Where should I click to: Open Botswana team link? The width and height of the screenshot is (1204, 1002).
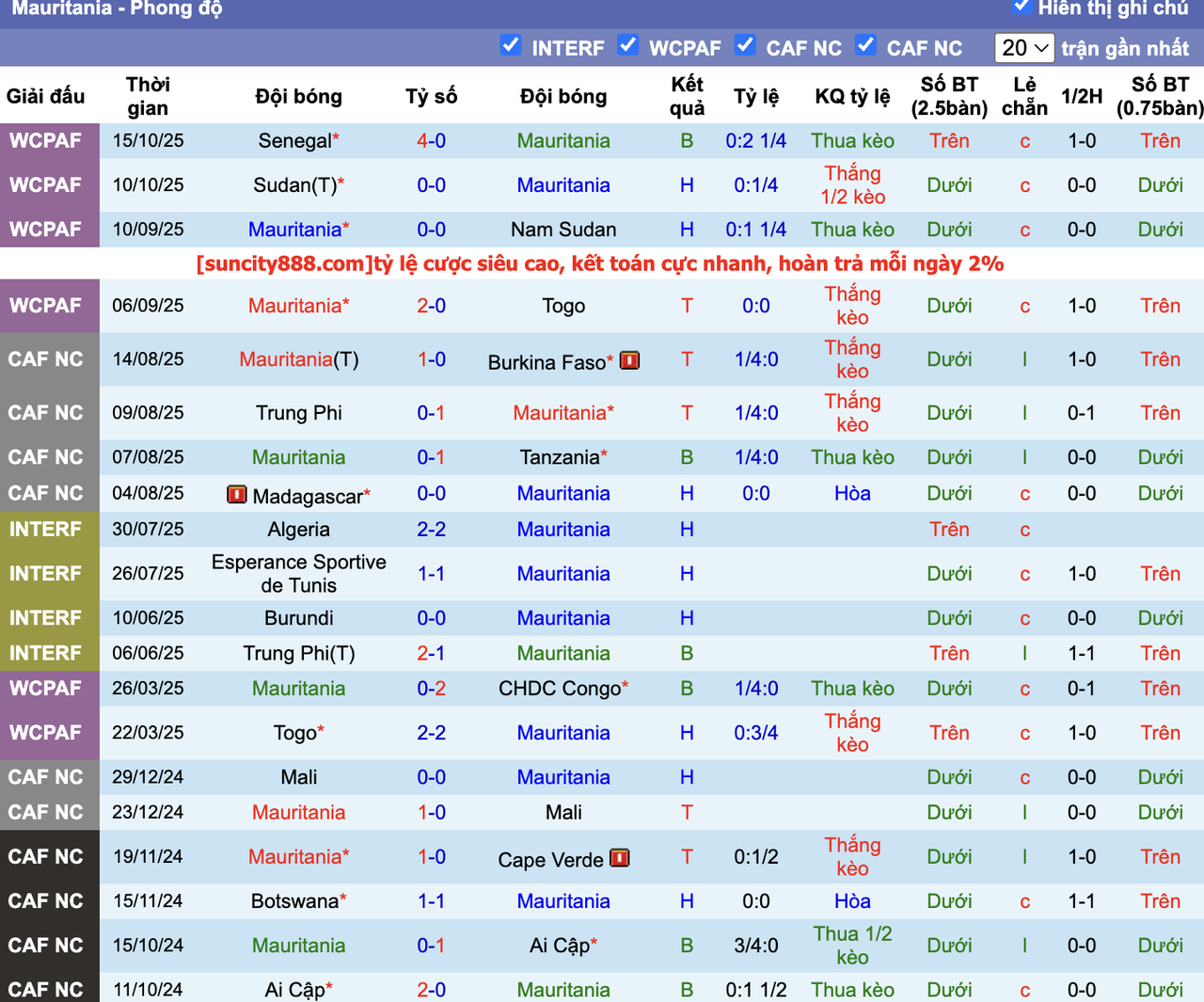[x=294, y=901]
